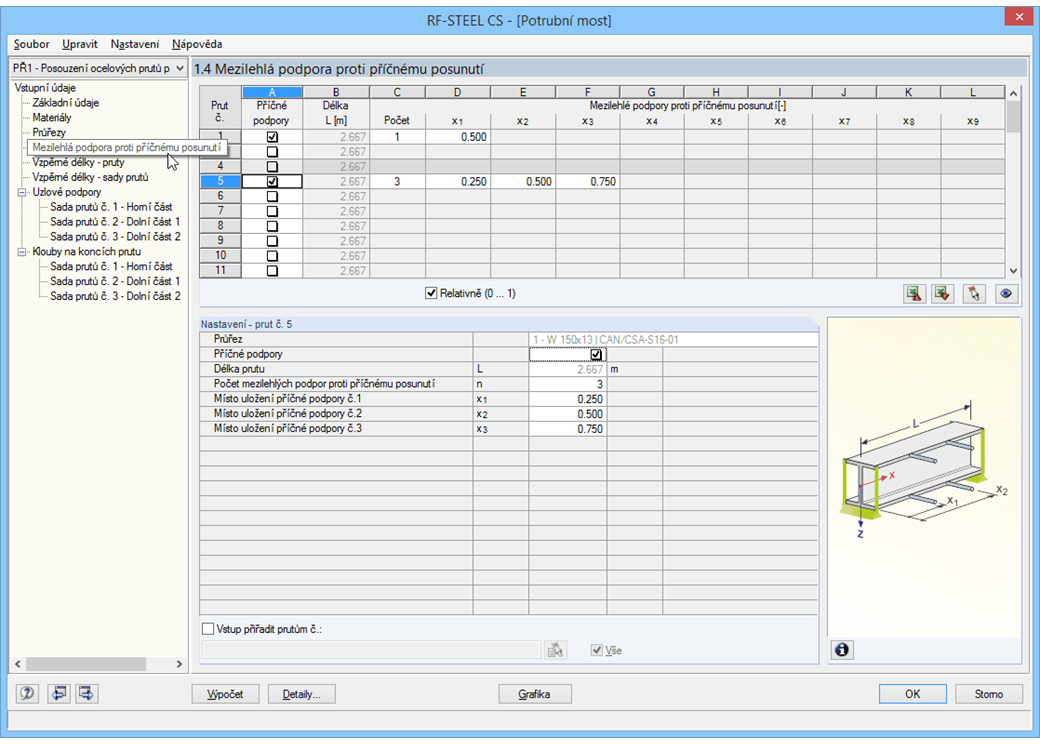Image resolution: width=1040 pixels, height=744 pixels.
Task: Enable lateral supports checkbox for member 11
Action: pos(272,271)
